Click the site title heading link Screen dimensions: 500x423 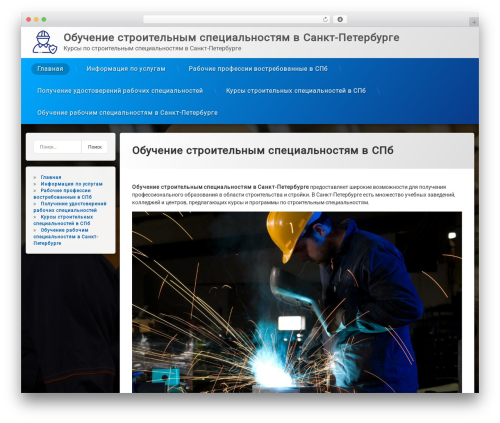click(231, 37)
